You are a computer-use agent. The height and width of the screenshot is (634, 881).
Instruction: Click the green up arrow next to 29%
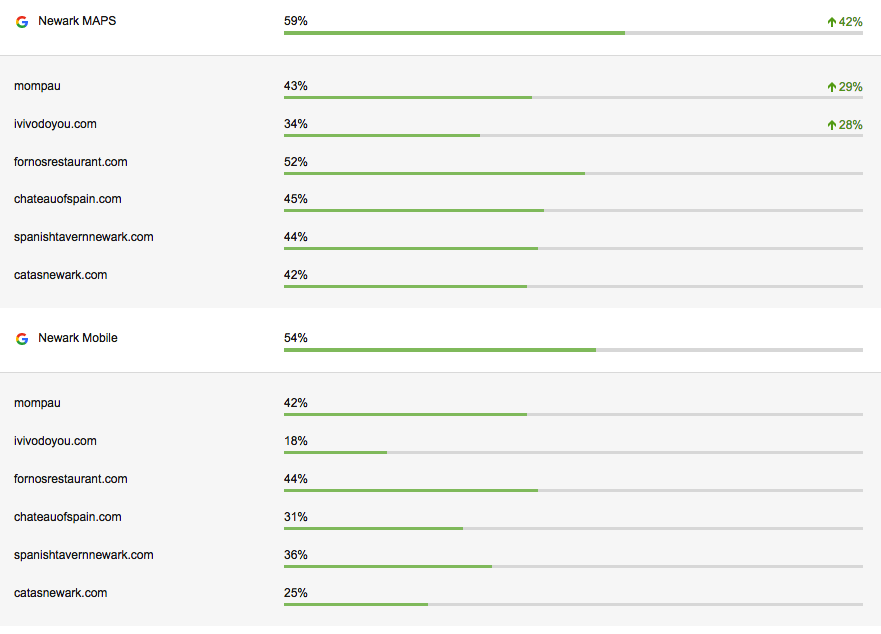coord(831,87)
